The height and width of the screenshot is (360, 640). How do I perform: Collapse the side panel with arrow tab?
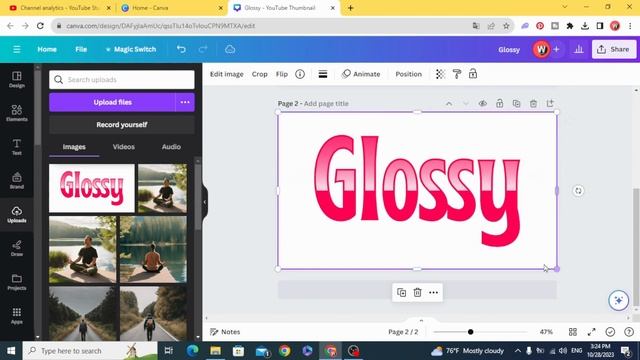point(205,202)
